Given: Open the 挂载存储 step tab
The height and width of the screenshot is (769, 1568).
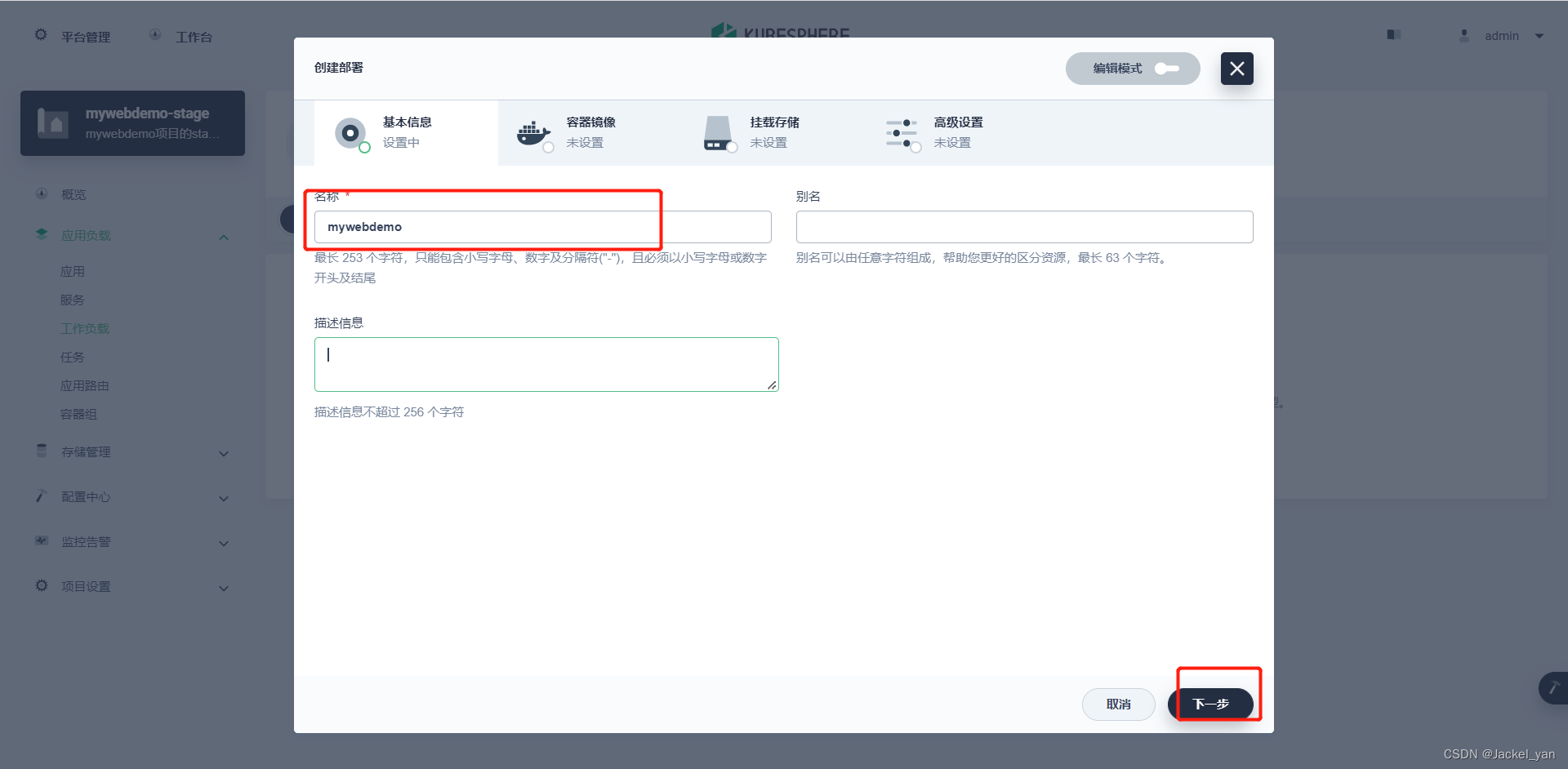Looking at the screenshot, I should pos(773,133).
